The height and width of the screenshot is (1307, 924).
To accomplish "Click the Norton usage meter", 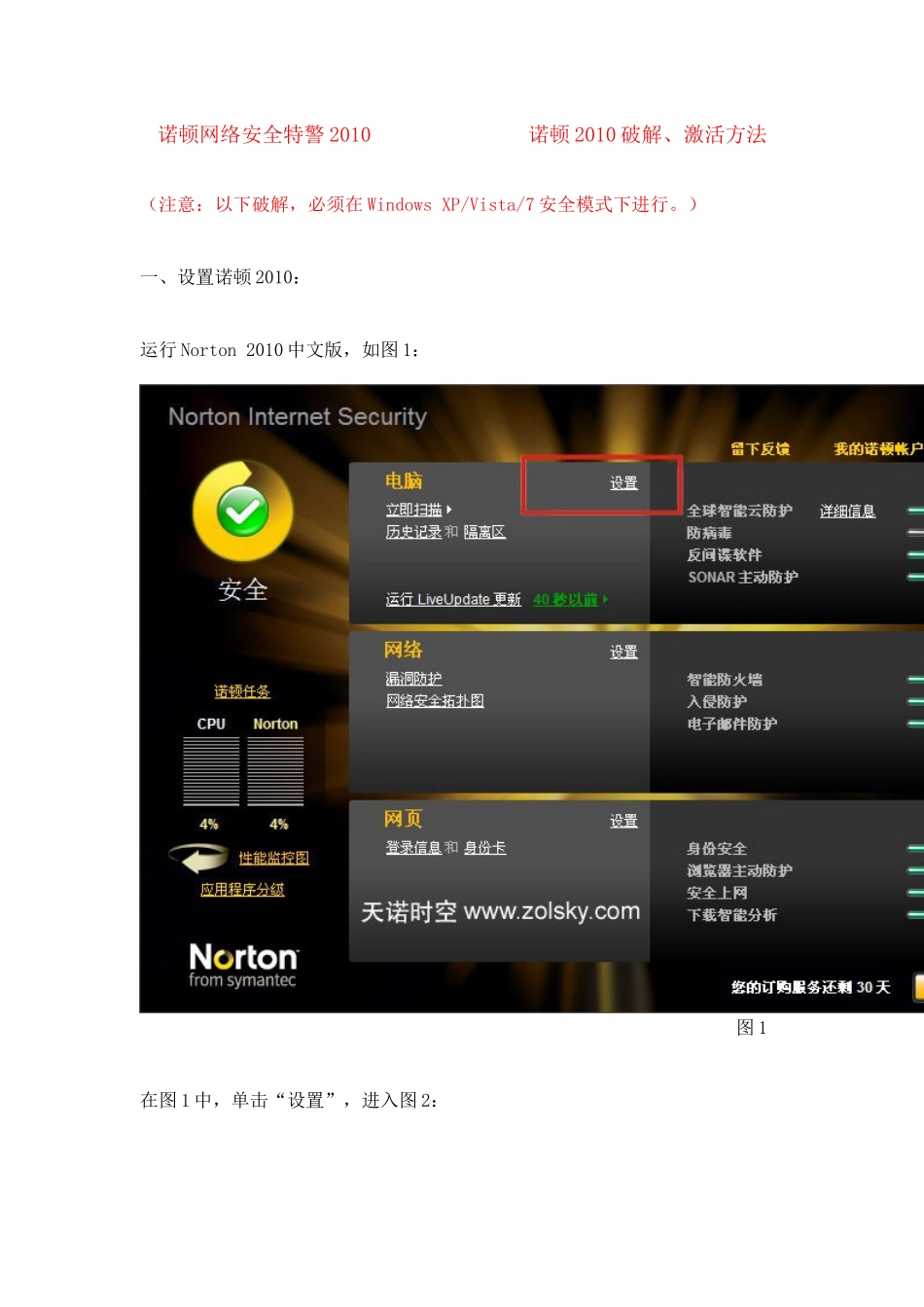I will tap(275, 771).
